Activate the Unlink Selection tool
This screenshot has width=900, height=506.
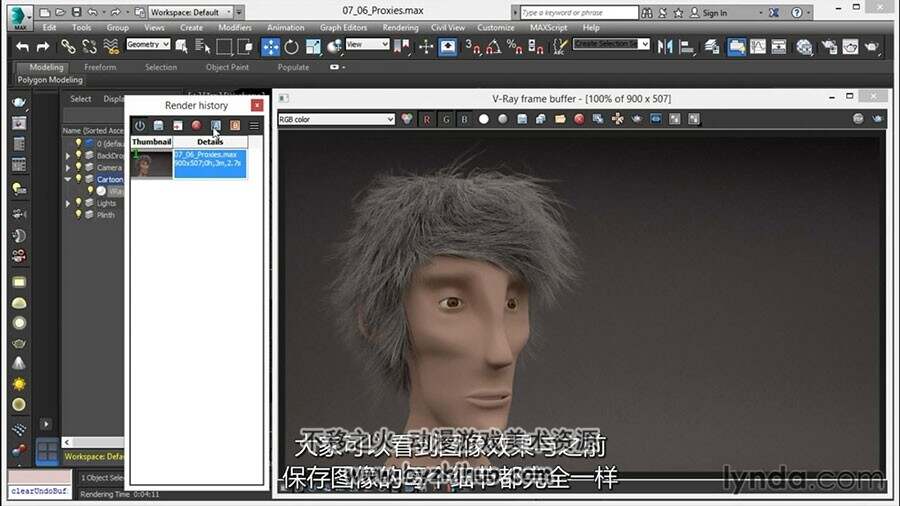(x=90, y=46)
